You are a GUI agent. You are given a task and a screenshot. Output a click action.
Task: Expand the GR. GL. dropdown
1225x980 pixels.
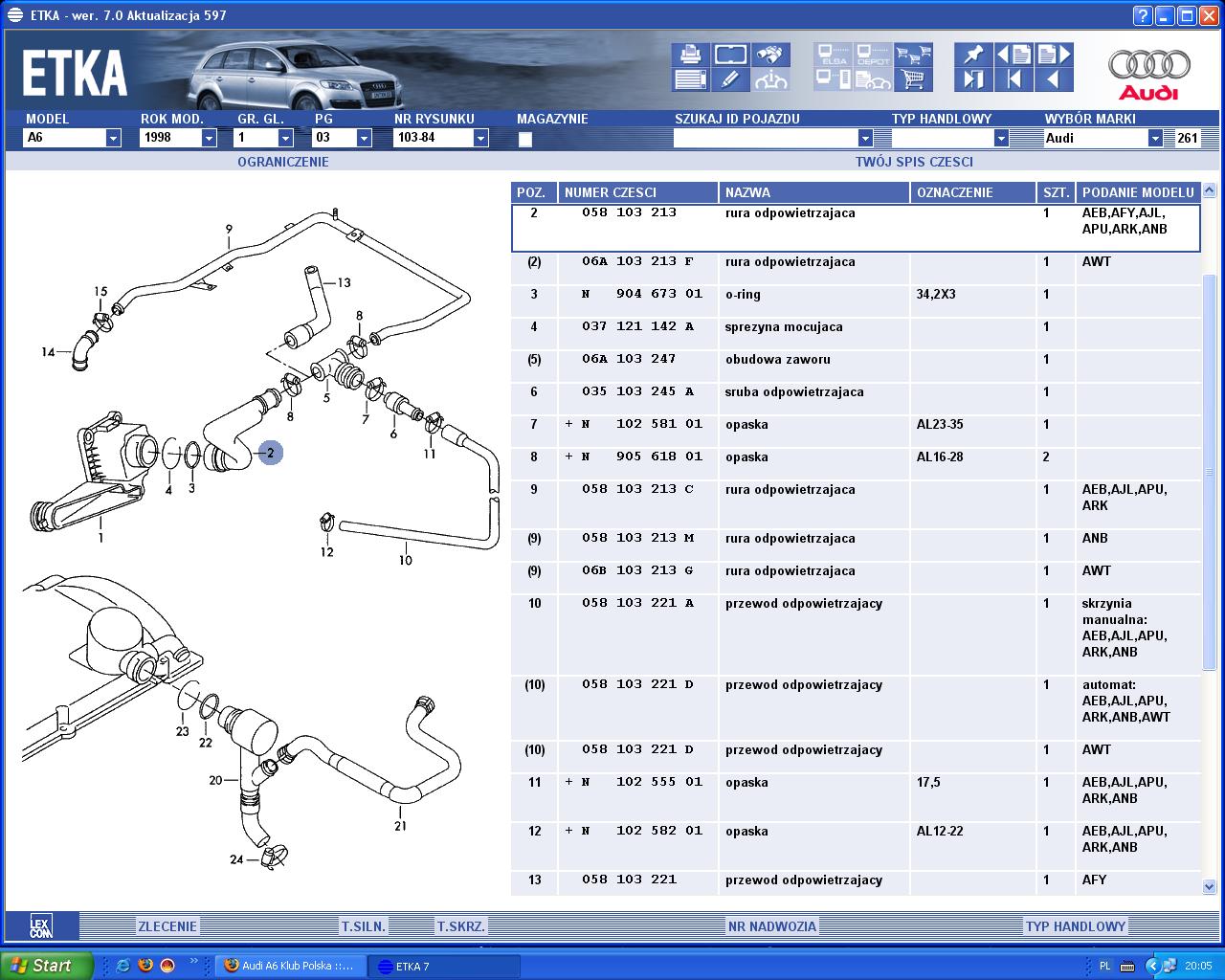click(x=264, y=138)
